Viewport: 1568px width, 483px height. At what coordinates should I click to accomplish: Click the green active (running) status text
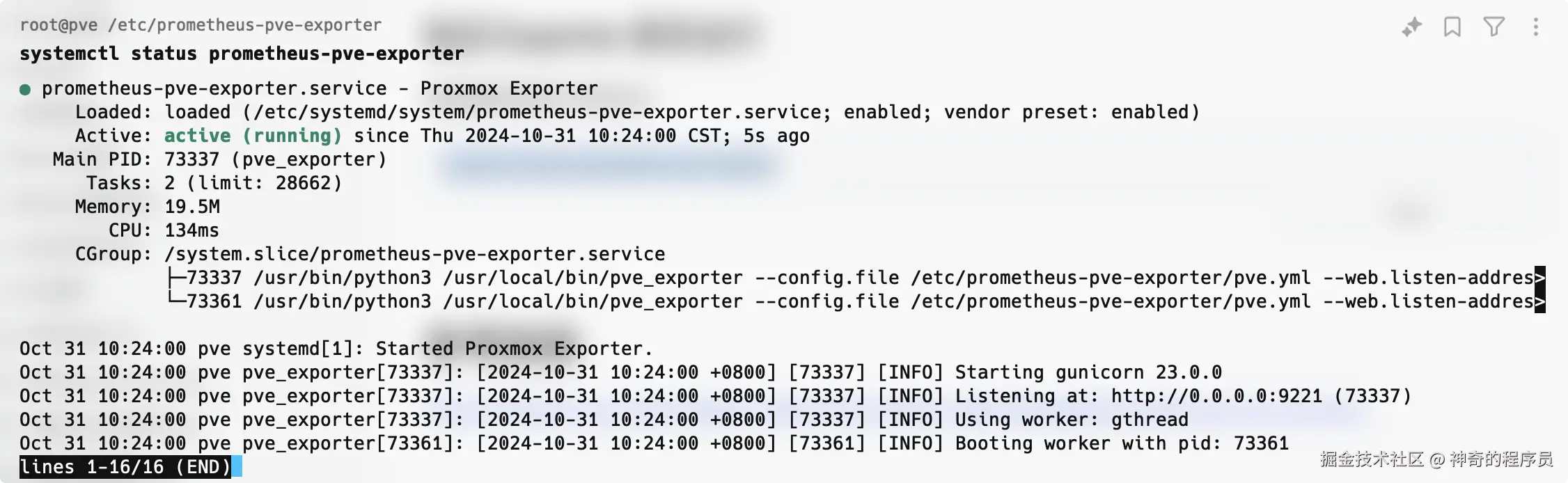tap(253, 136)
